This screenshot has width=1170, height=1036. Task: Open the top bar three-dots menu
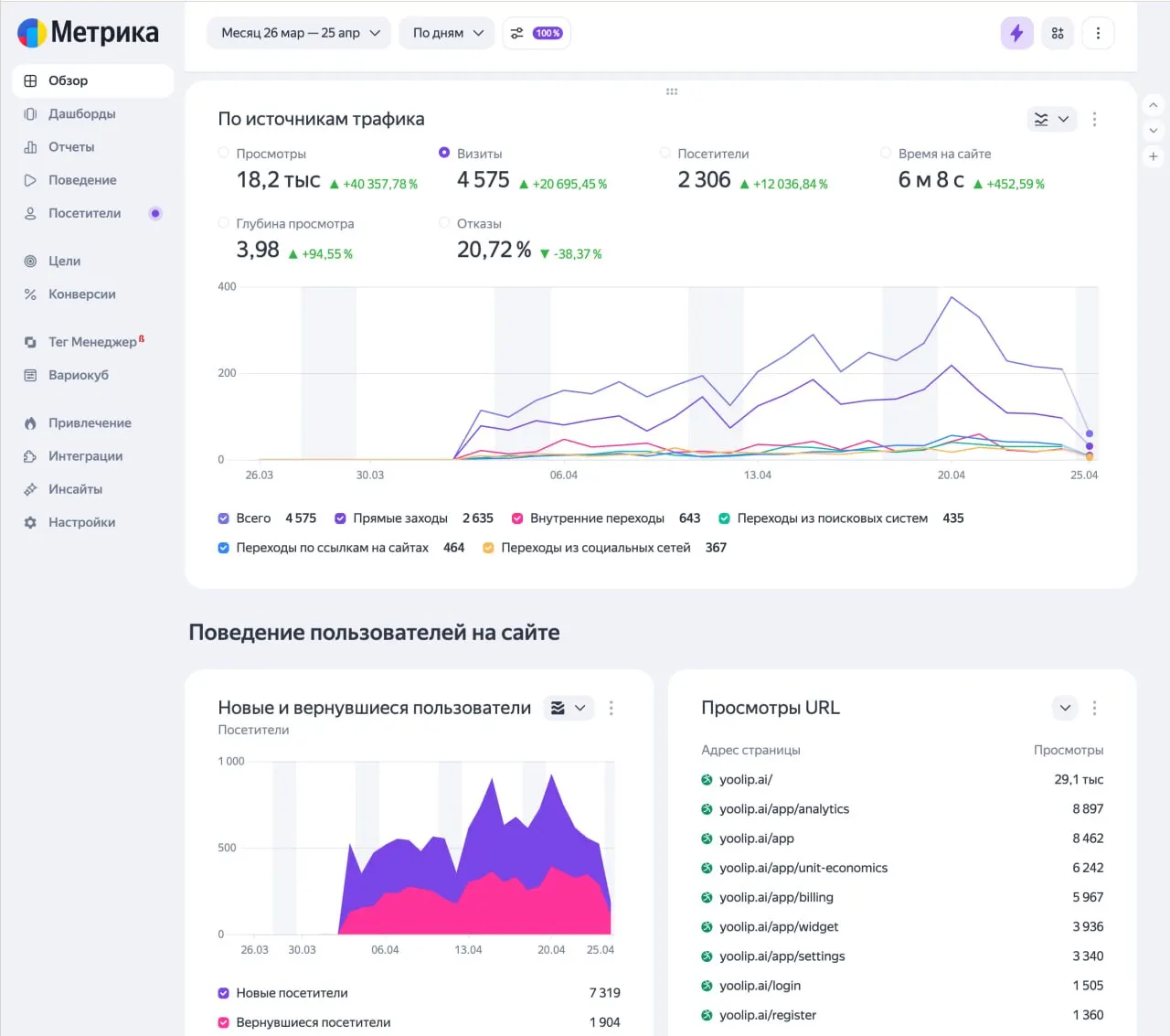[1098, 33]
